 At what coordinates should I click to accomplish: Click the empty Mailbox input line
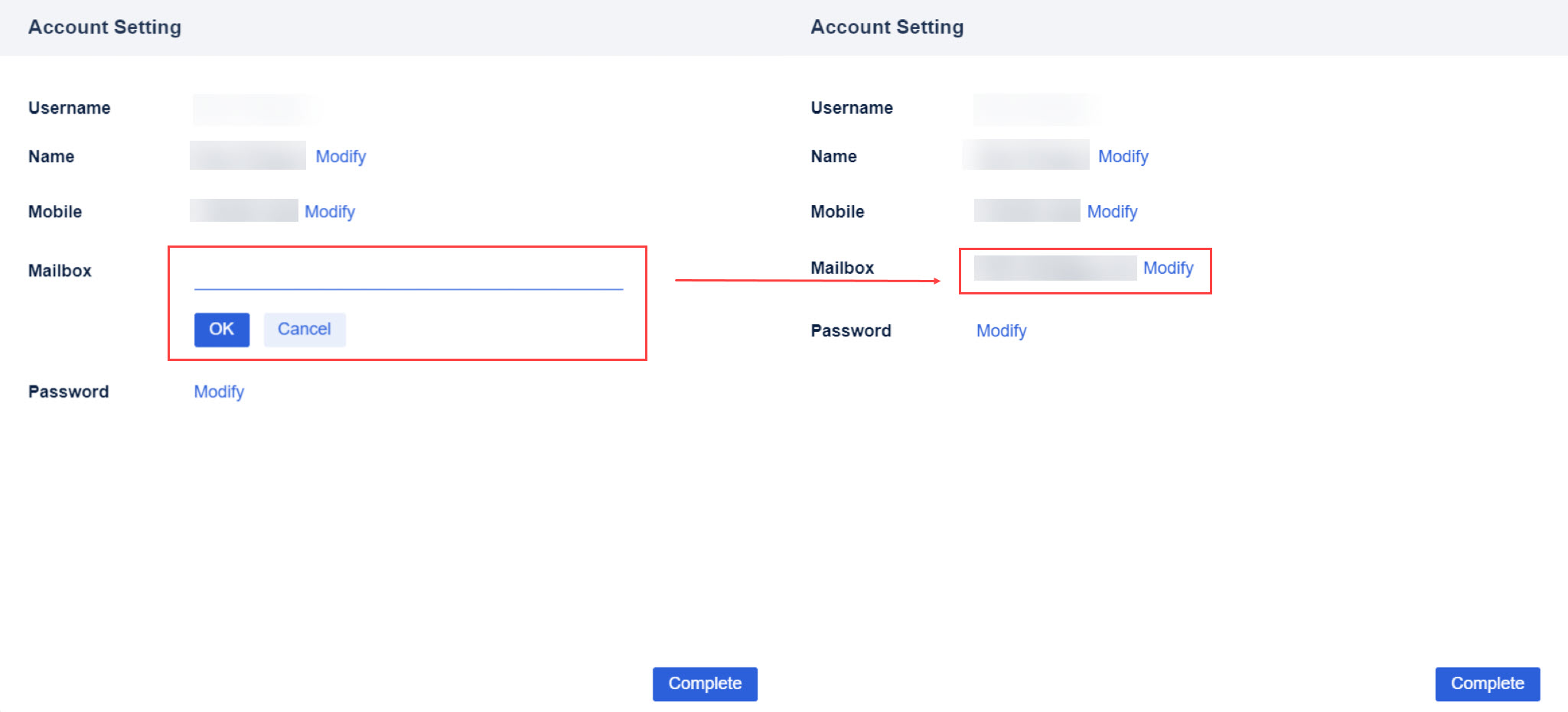point(407,284)
